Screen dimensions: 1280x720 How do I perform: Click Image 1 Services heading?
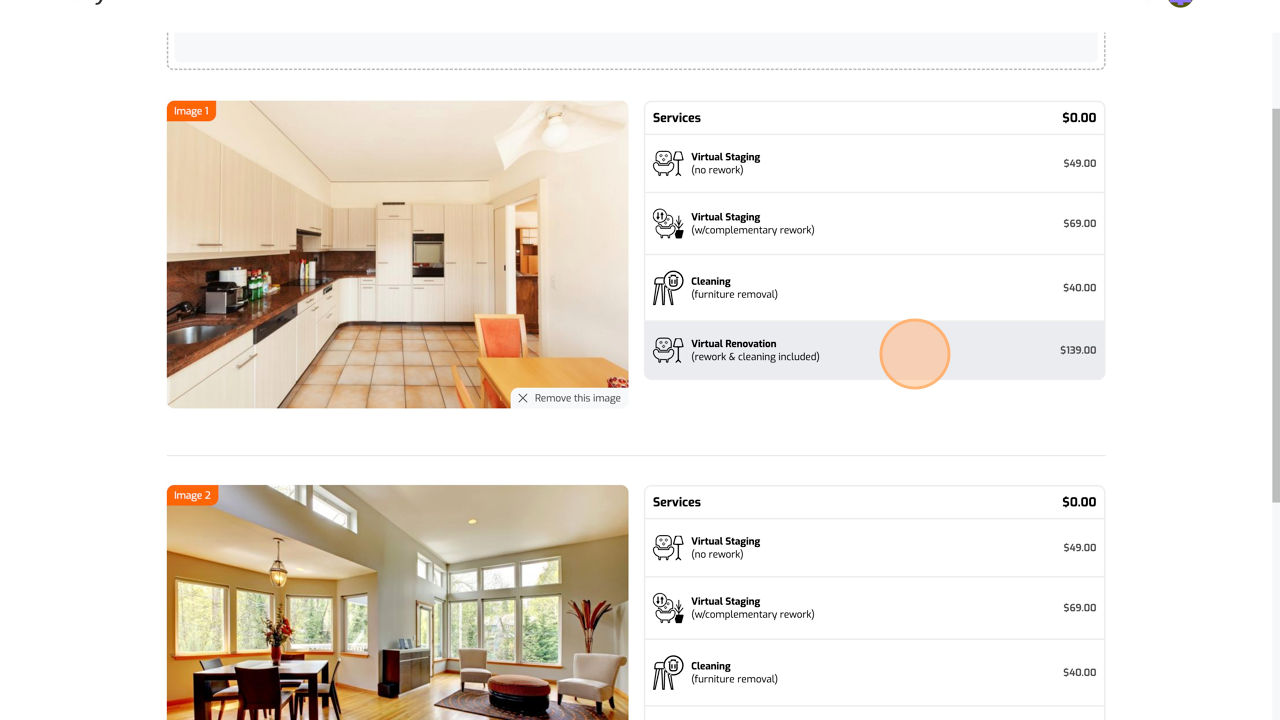tap(677, 118)
